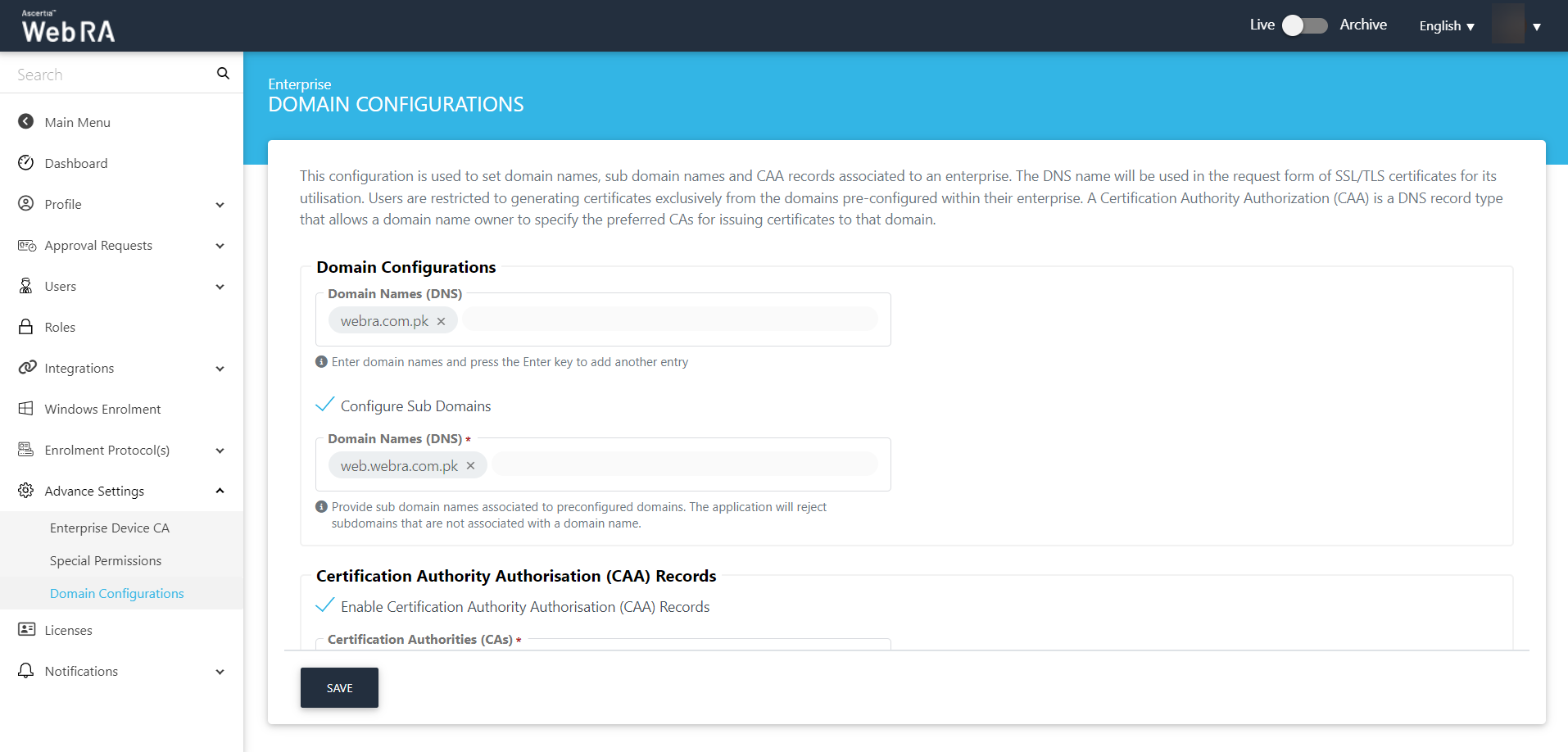Select Enterprise Device CA menu item
The width and height of the screenshot is (1568, 752).
[x=110, y=528]
